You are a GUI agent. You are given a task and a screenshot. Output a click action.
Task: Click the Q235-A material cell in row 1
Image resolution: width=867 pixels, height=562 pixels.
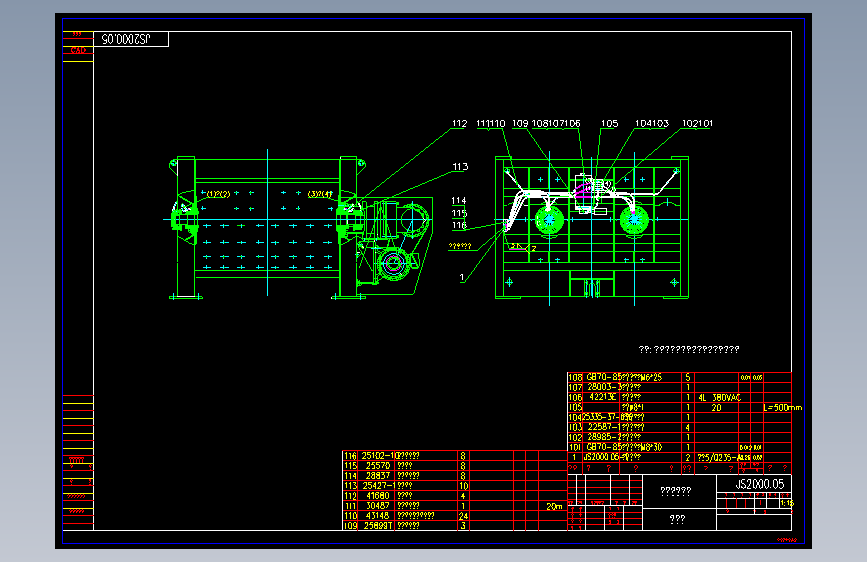click(x=720, y=457)
